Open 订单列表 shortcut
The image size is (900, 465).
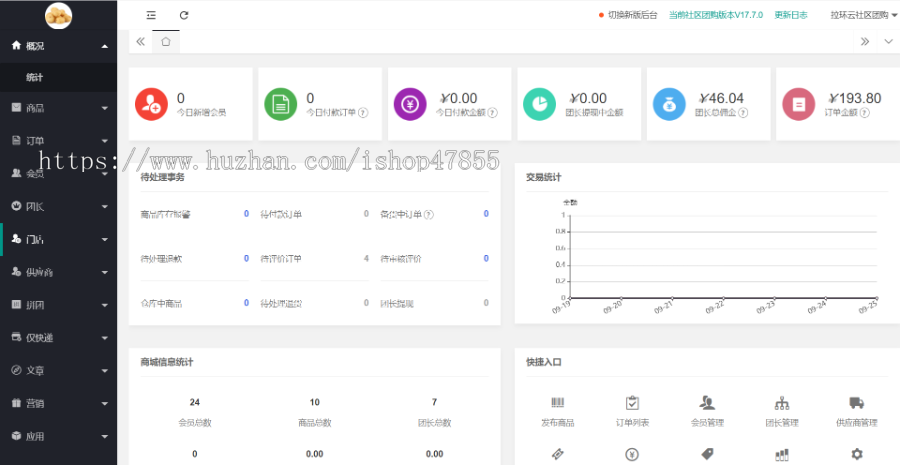[632, 412]
